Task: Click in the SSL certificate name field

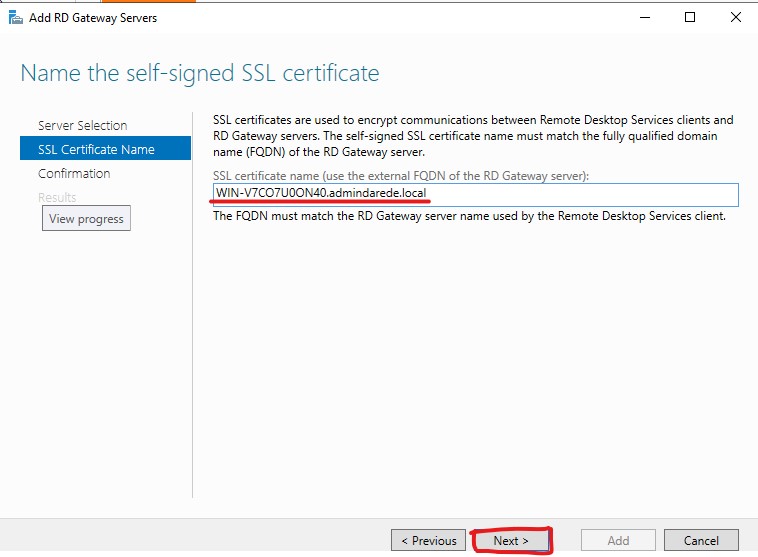Action: point(475,194)
